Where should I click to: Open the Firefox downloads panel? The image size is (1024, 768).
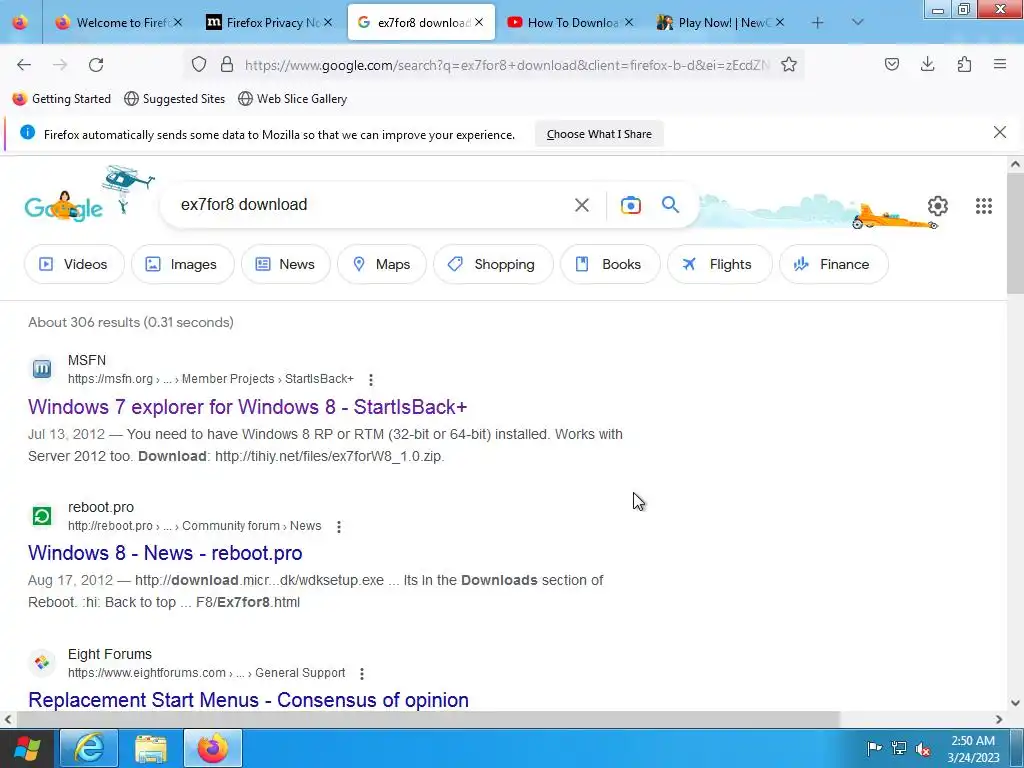tap(927, 64)
